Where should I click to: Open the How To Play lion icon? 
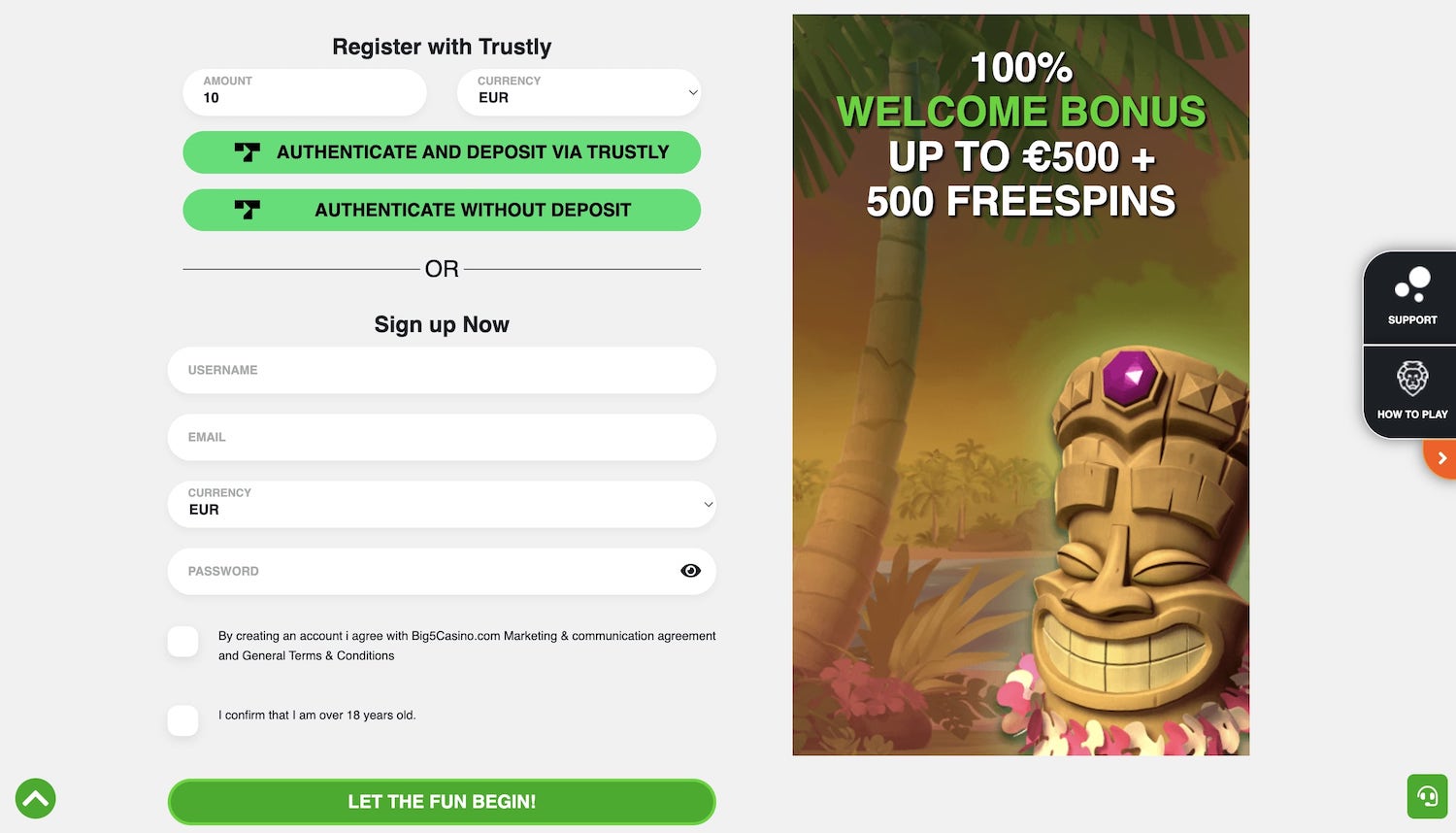[1412, 379]
